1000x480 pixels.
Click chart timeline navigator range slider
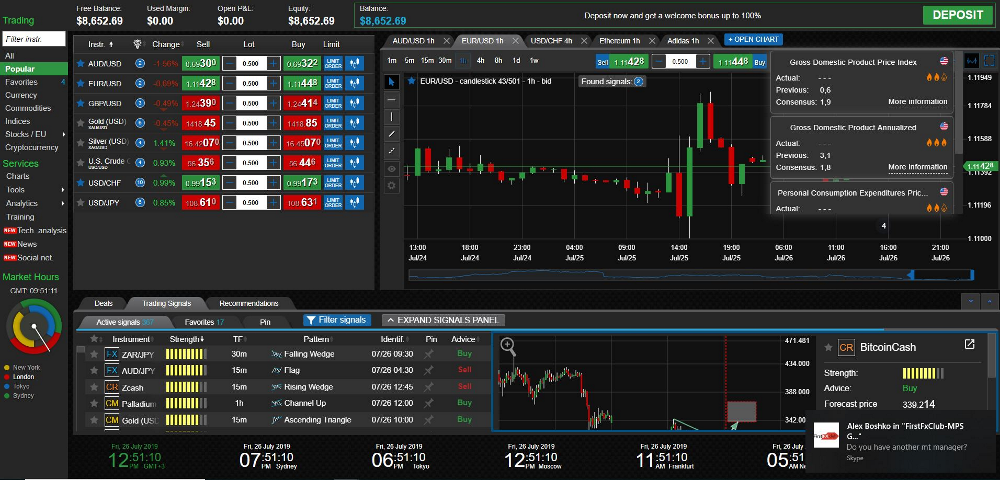(x=941, y=275)
